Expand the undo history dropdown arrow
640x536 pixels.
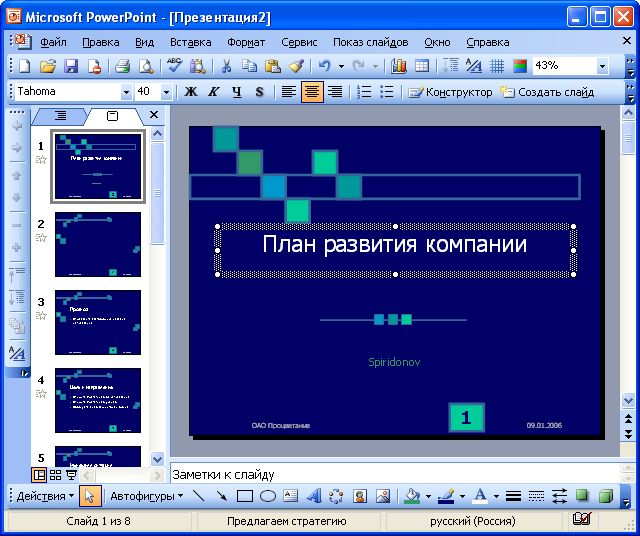[x=341, y=66]
